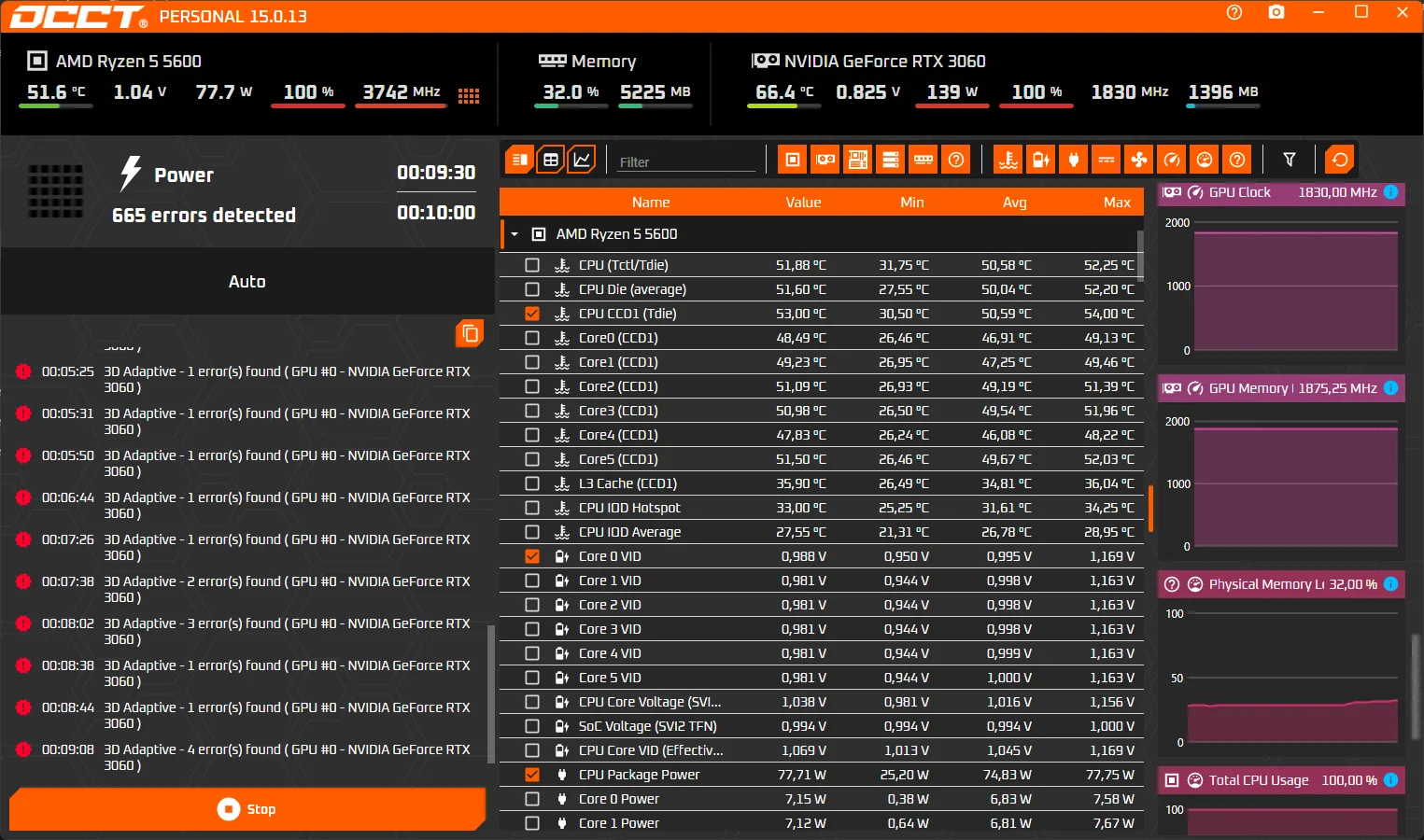
Task: Open info for the GPU Memory graph
Action: point(1390,388)
